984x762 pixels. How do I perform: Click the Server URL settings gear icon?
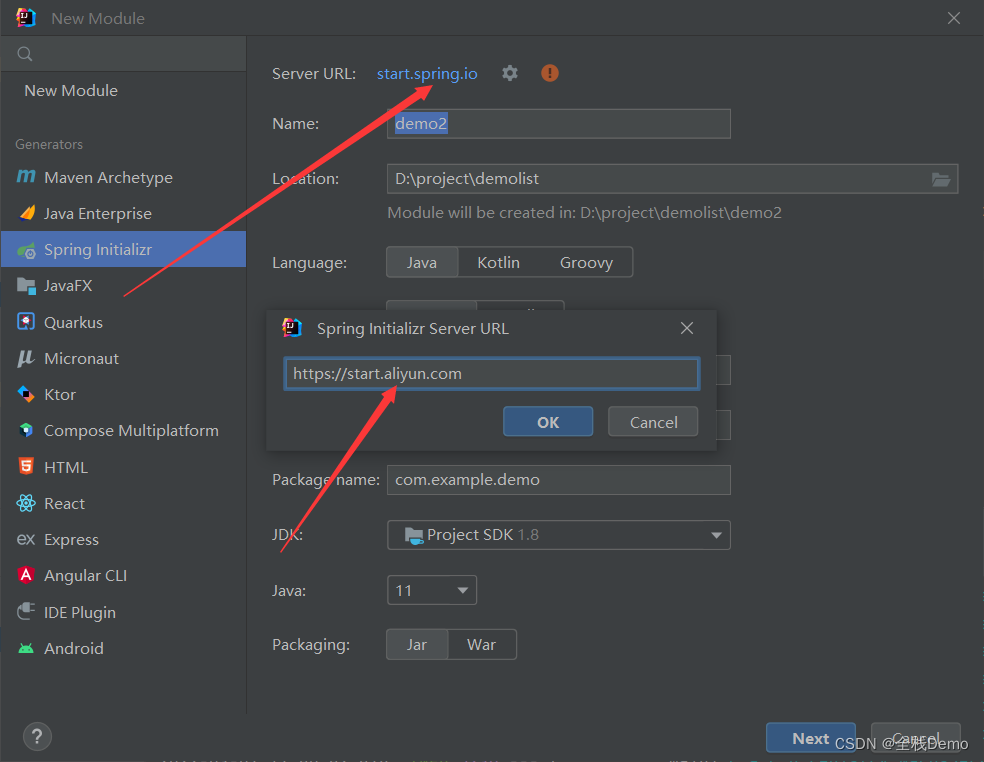[x=510, y=73]
